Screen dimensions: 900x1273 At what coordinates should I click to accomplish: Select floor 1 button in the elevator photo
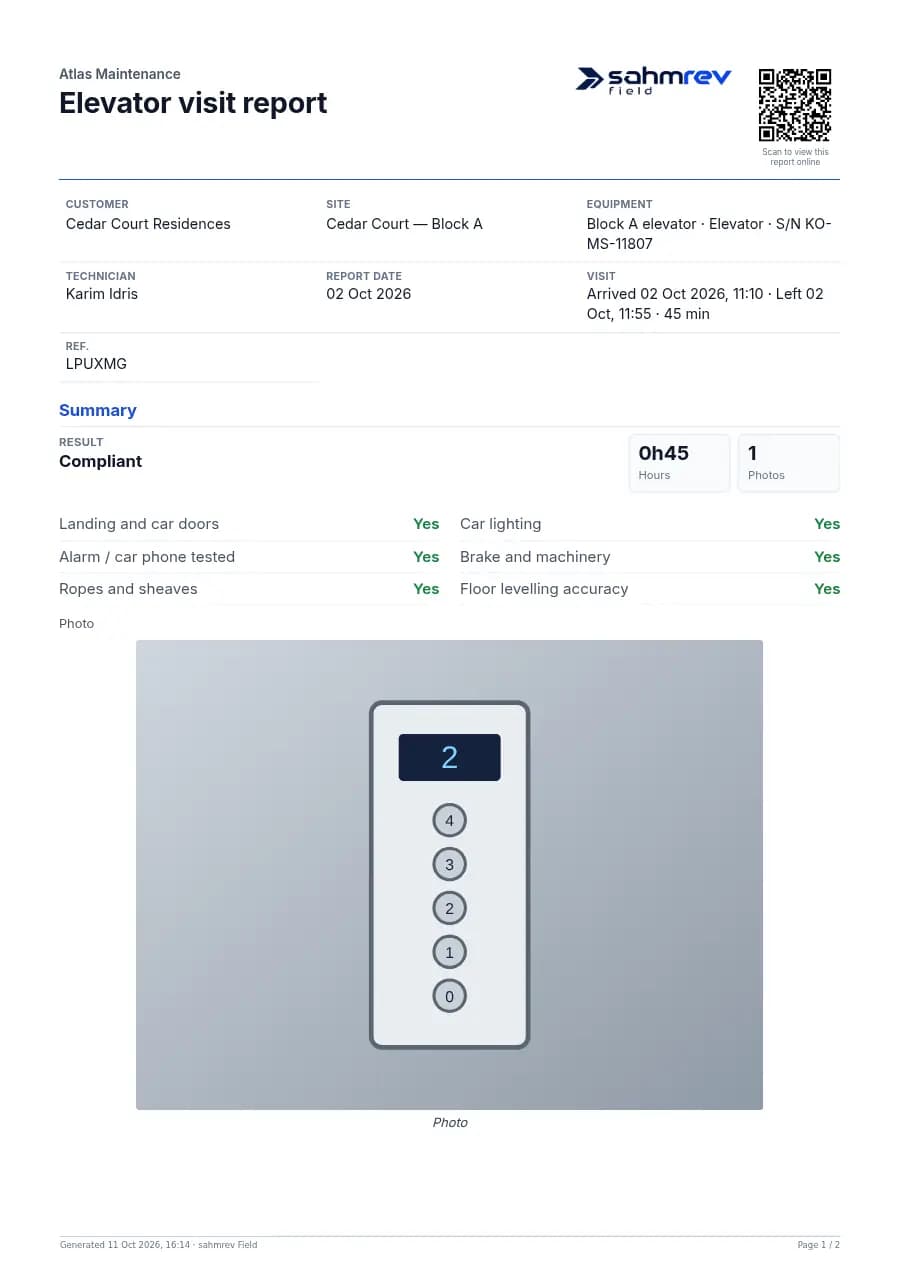tap(449, 953)
